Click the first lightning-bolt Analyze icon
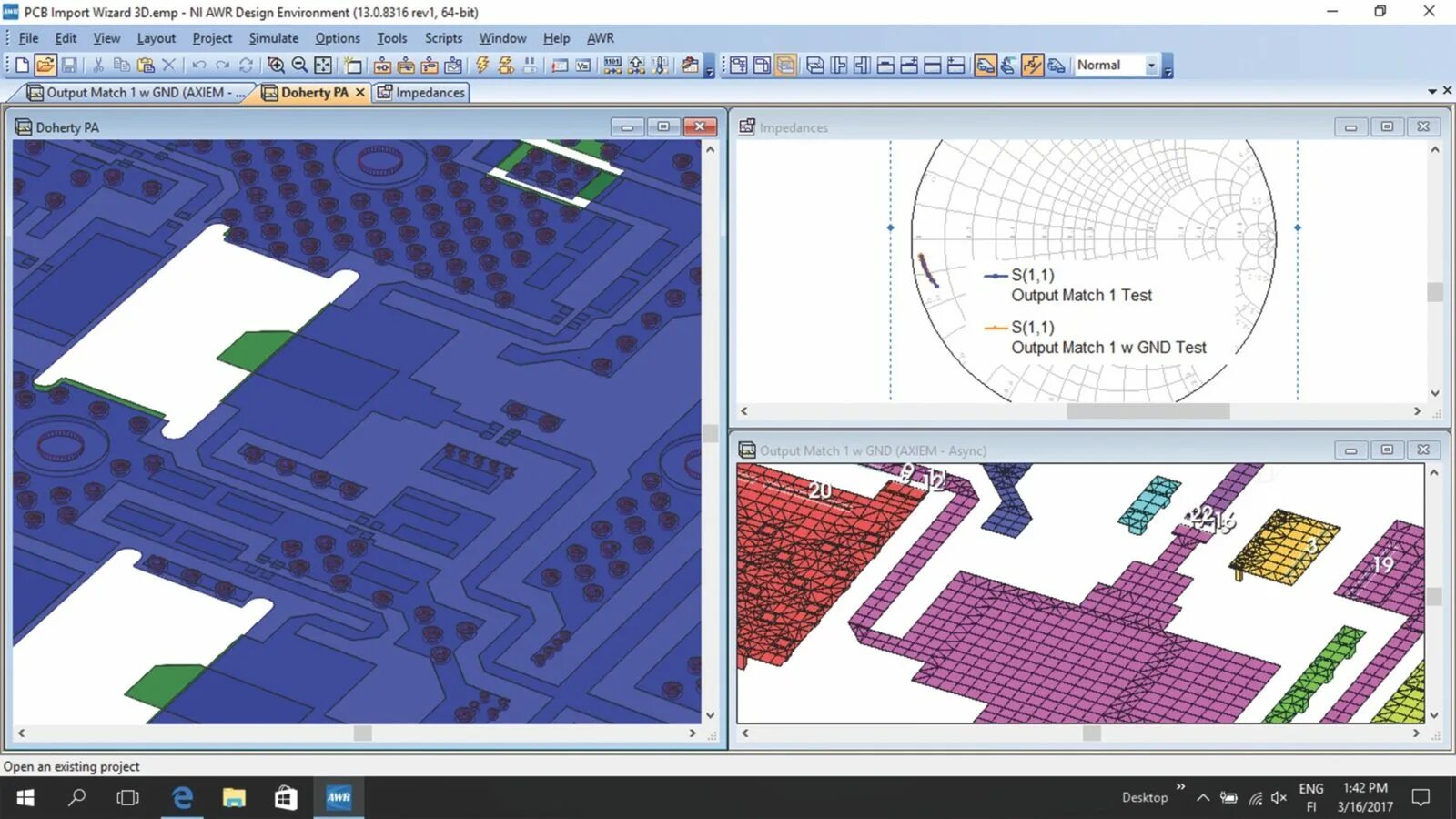This screenshot has height=819, width=1456. point(482,65)
